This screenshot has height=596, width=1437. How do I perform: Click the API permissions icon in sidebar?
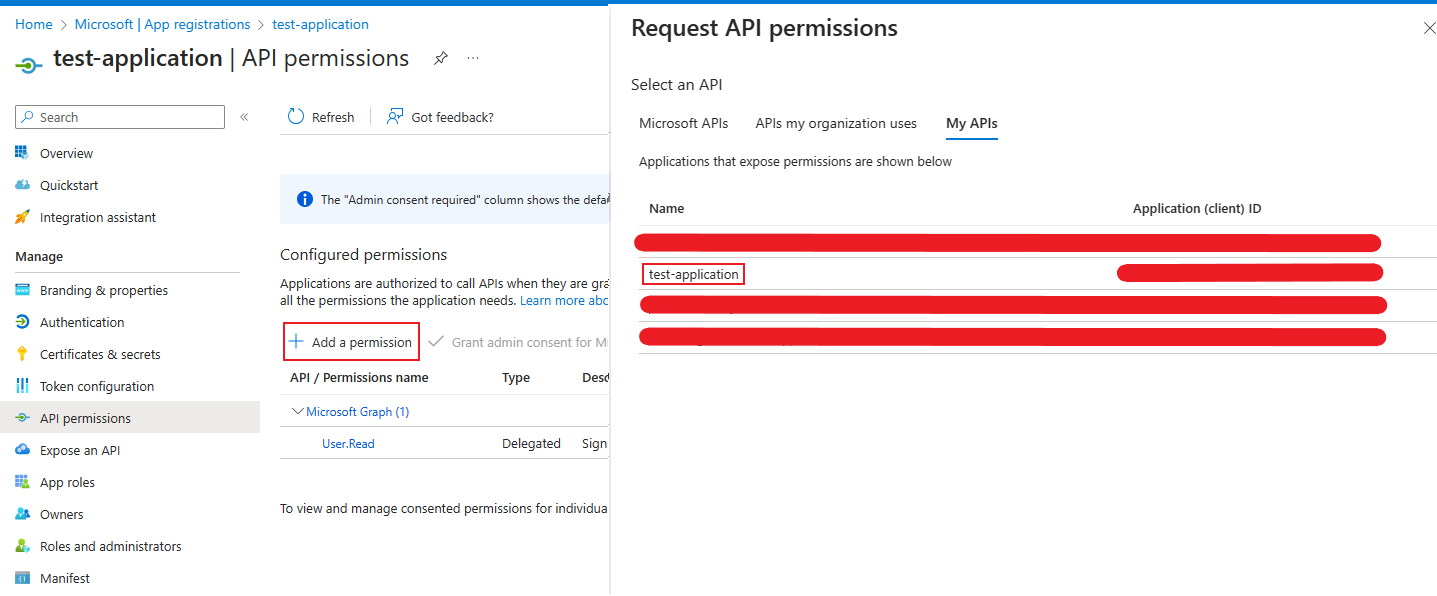point(22,418)
